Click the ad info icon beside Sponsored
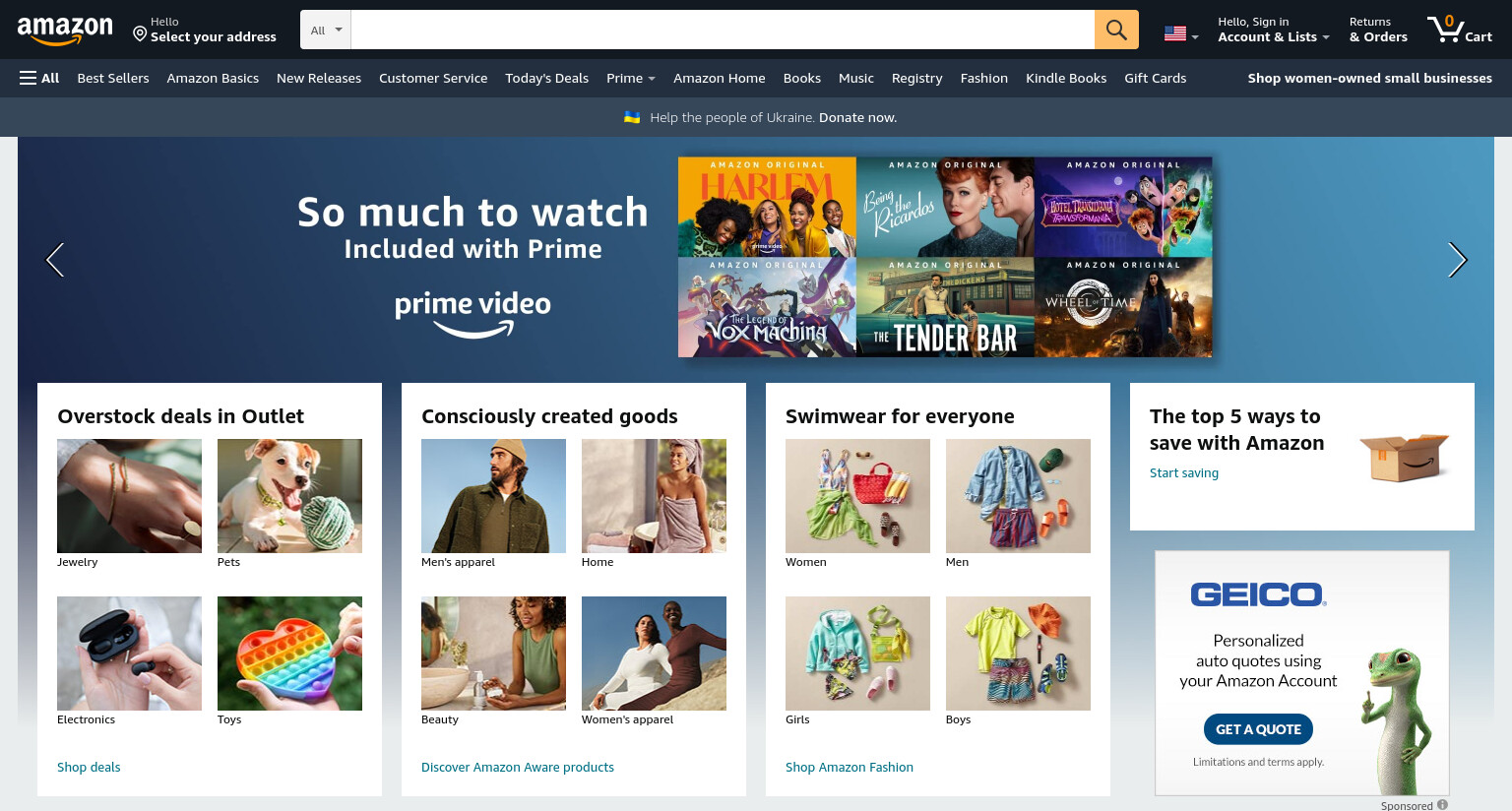Viewport: 1512px width, 811px height. 1442,805
